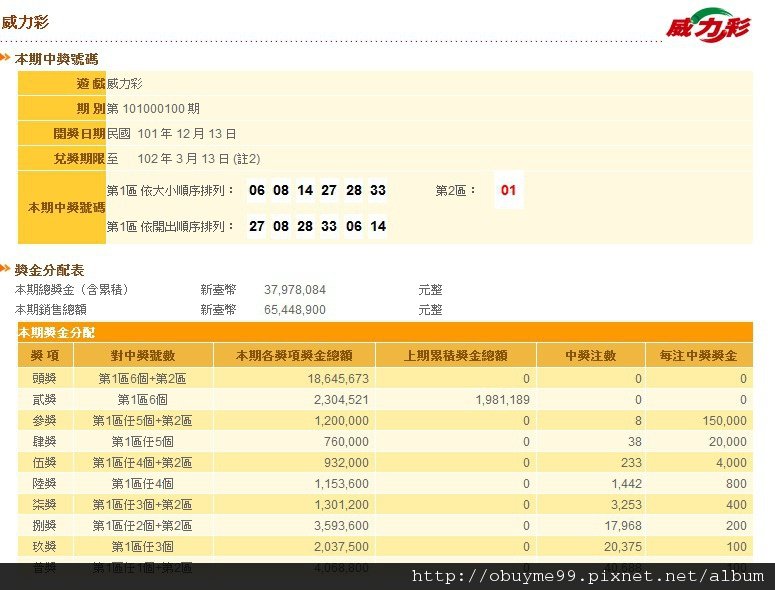Click fifth prize total 932,000

pyautogui.click(x=346, y=463)
